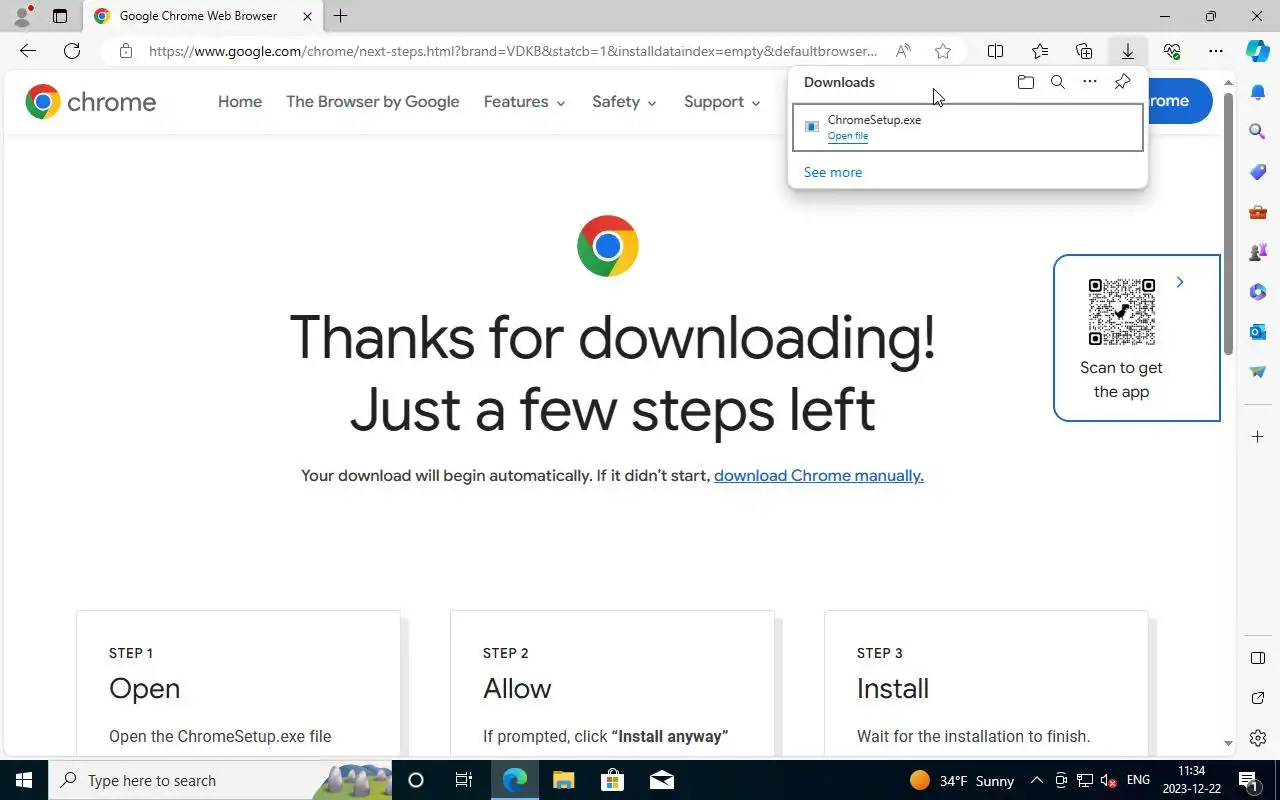Click the Read aloud icon
1280x800 pixels.
click(x=903, y=51)
